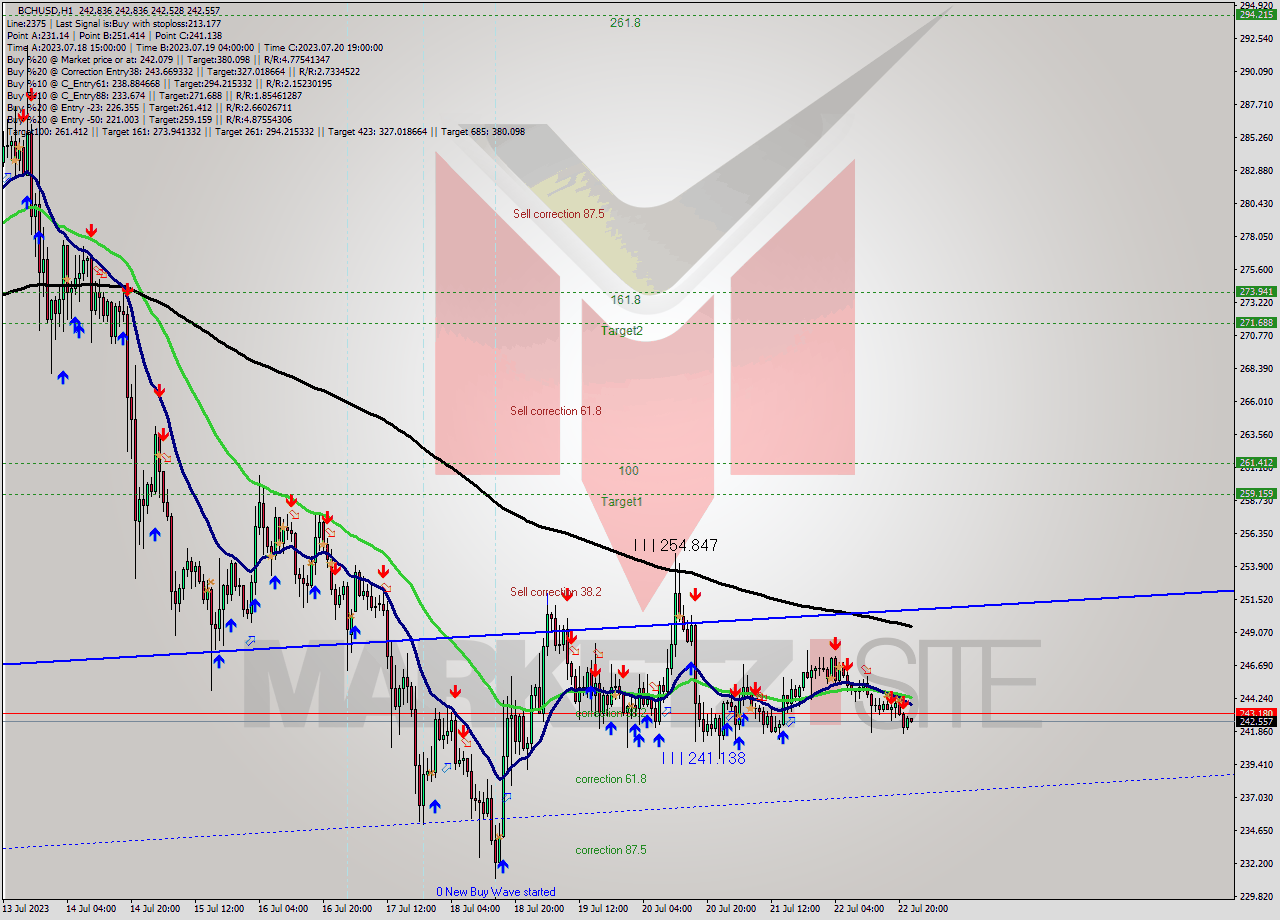
Task: Click the '15 Jul 12:00' time axis label
Action: (x=219, y=909)
